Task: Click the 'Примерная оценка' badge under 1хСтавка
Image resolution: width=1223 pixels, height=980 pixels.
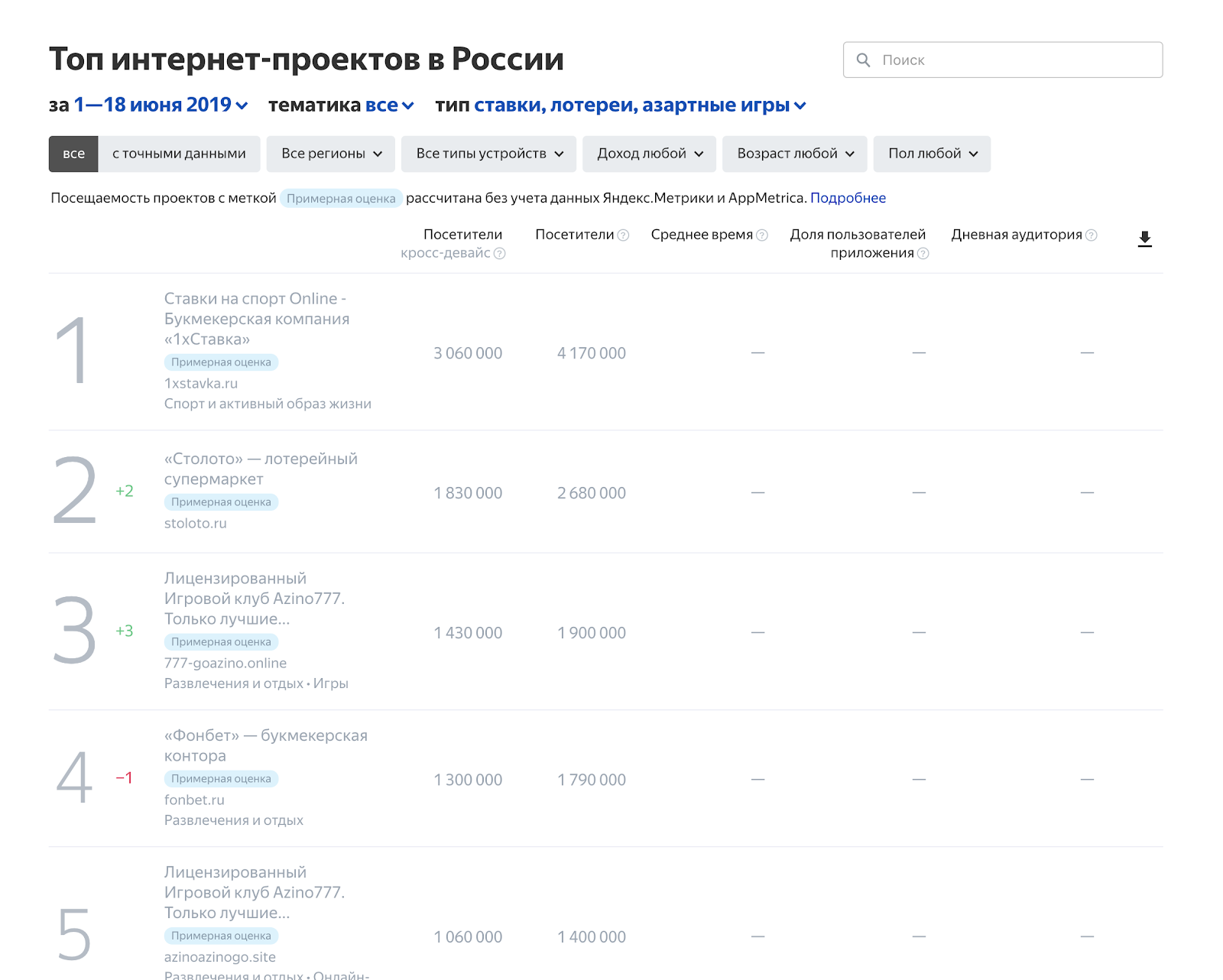Action: click(x=221, y=362)
